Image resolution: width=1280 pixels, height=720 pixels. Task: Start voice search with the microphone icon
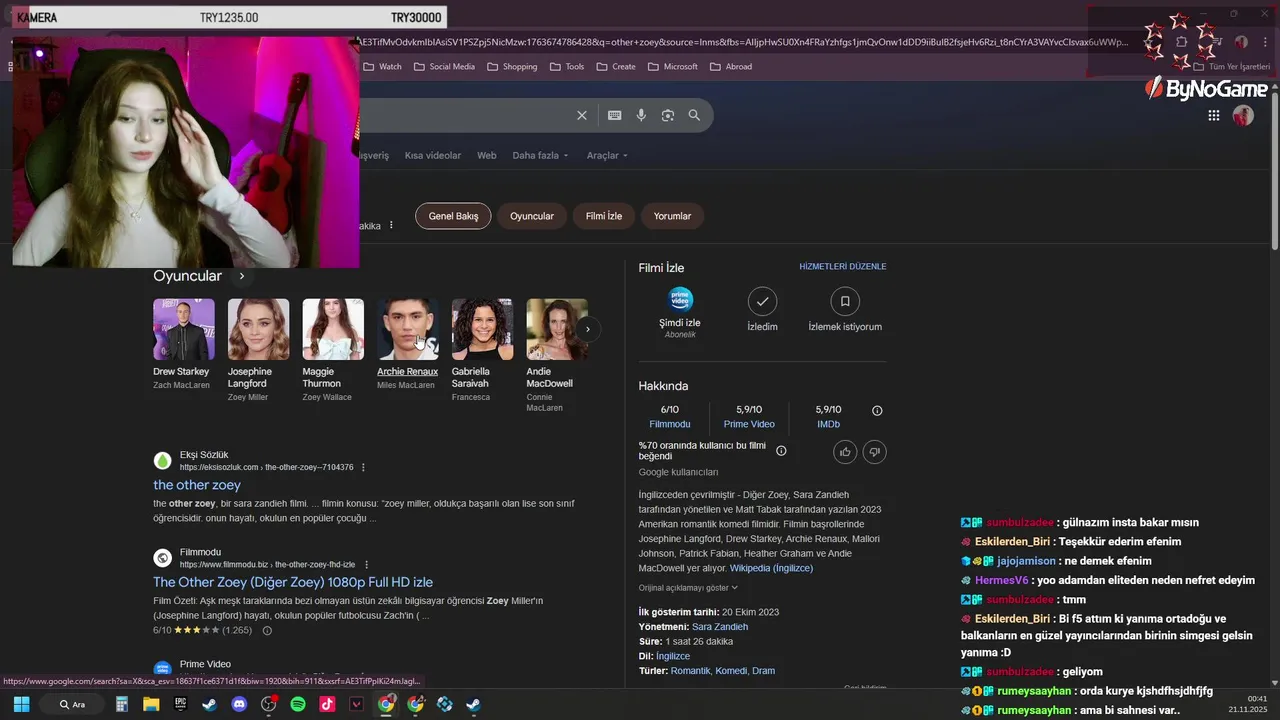(x=641, y=115)
